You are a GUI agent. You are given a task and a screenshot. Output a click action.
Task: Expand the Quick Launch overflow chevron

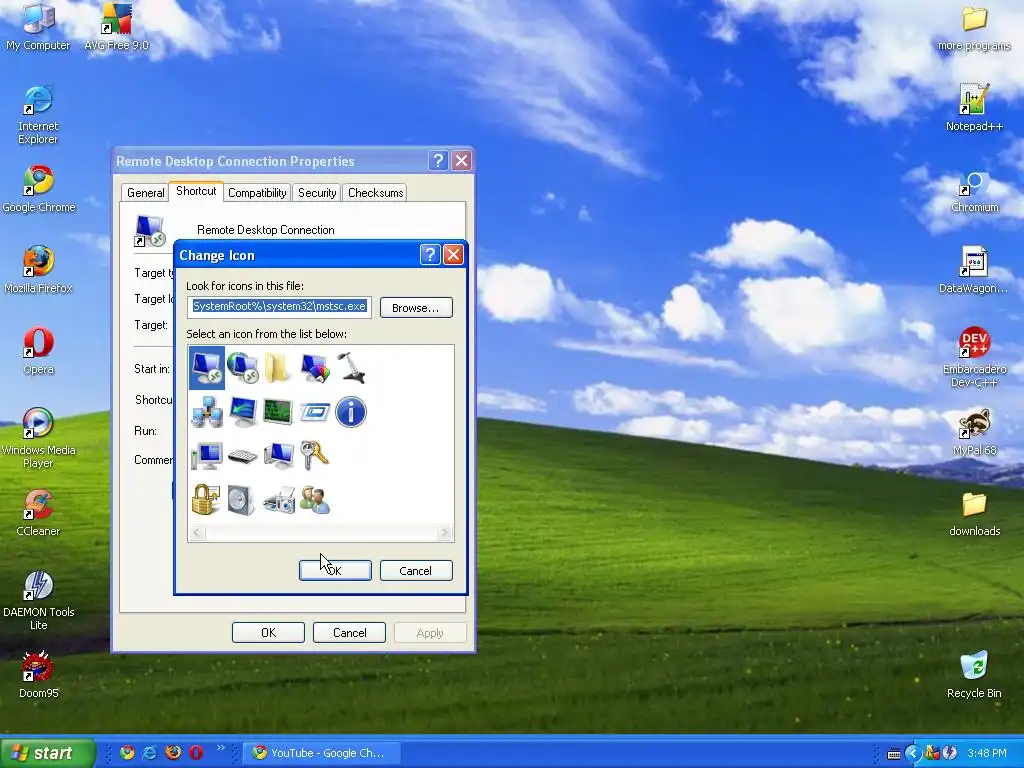[221, 748]
